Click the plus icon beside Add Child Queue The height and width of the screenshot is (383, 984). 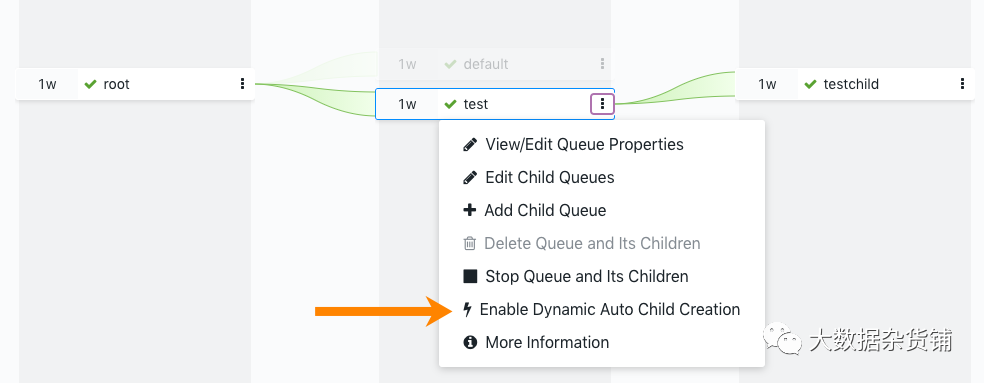click(469, 210)
